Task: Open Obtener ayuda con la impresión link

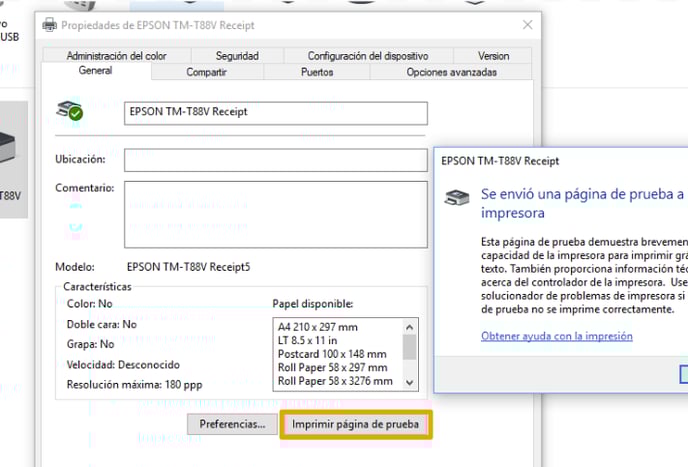Action: [x=556, y=336]
